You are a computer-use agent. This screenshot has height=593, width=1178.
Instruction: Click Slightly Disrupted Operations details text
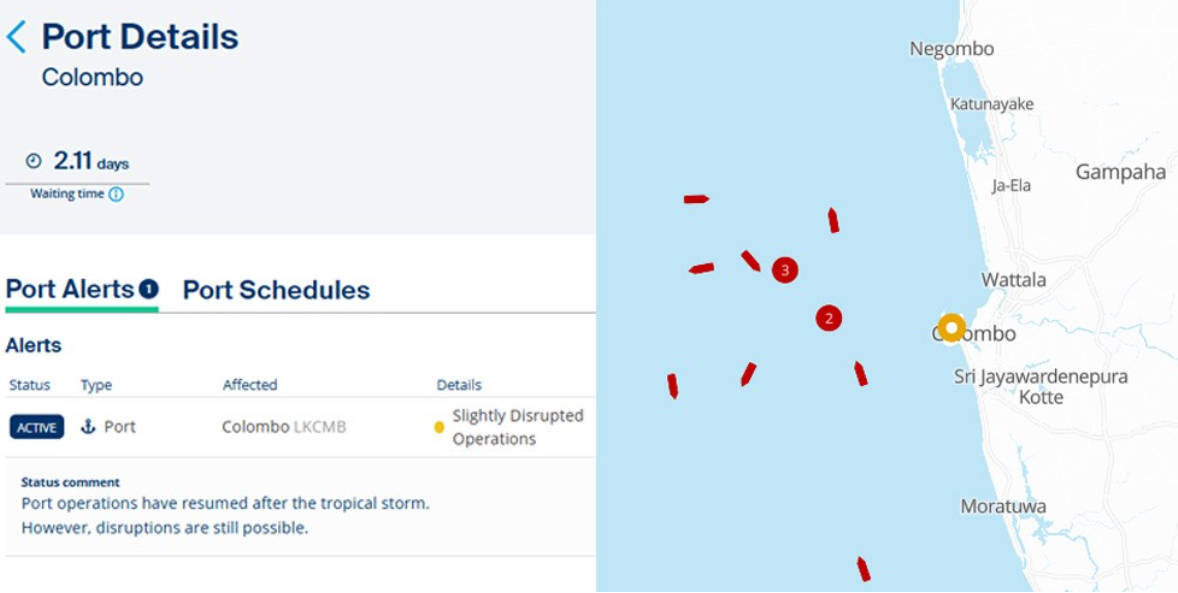(517, 427)
